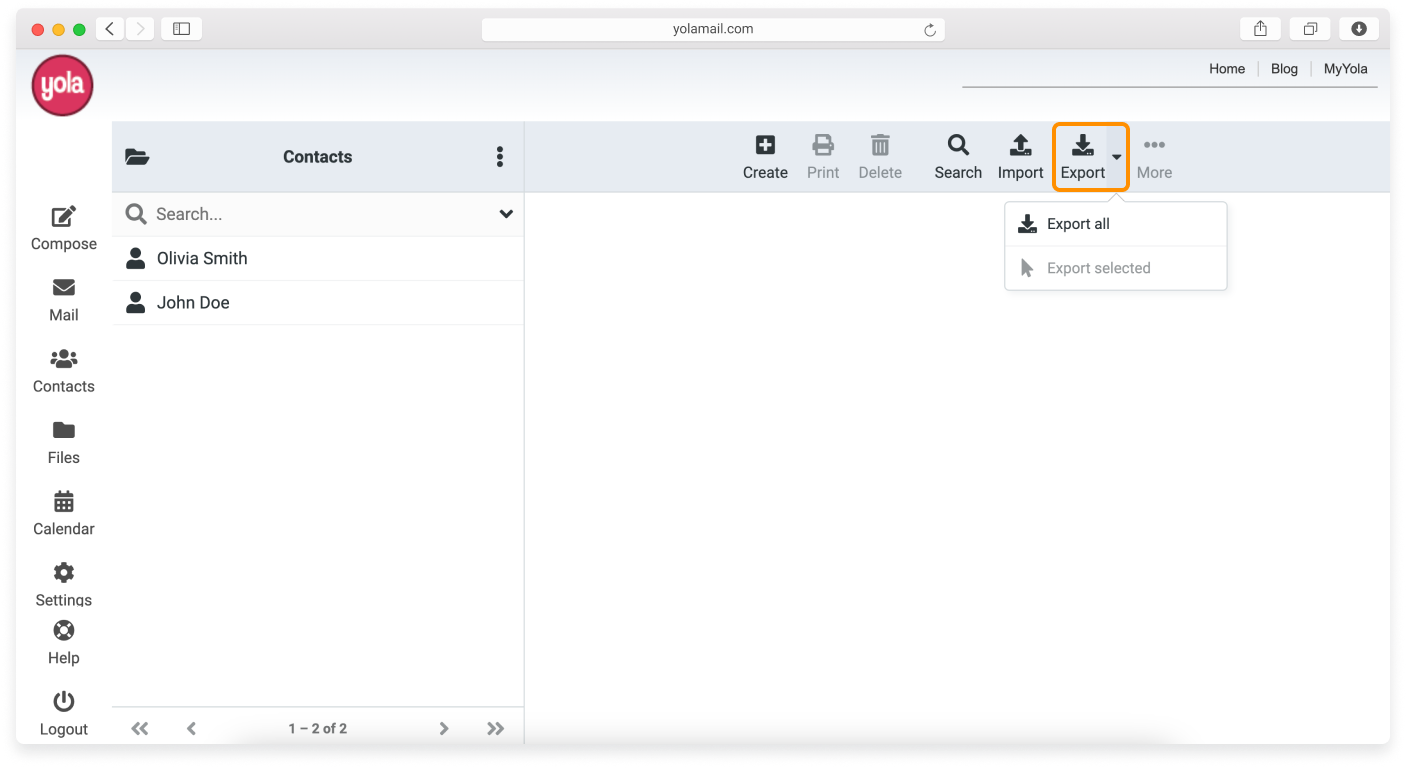This screenshot has width=1406, height=768.
Task: Go to the Mail section
Action: [x=63, y=300]
